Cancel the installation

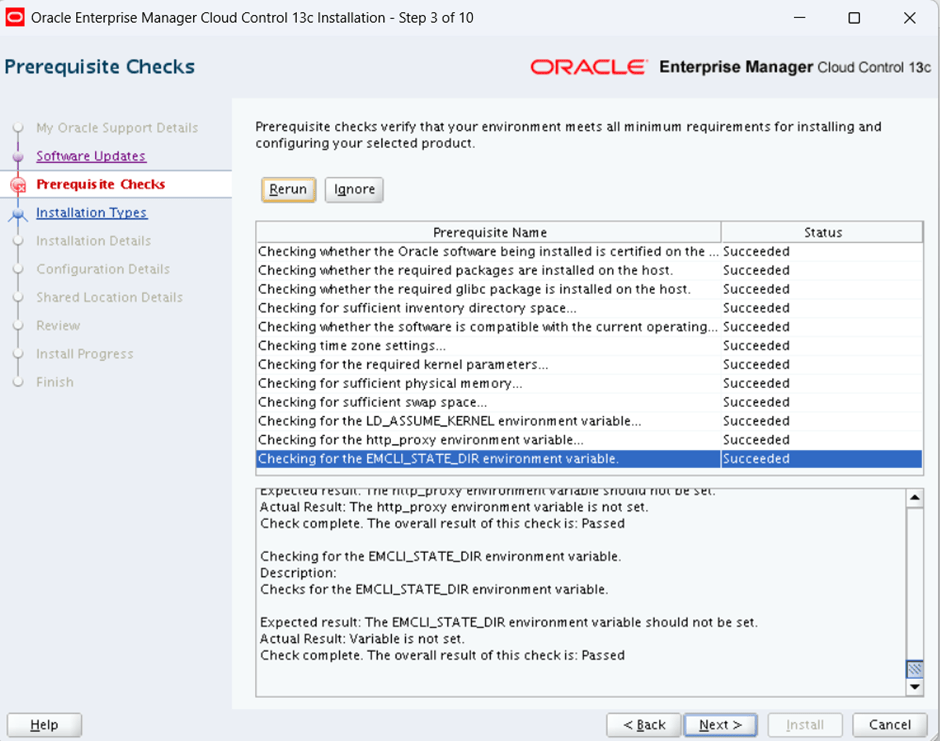(889, 725)
